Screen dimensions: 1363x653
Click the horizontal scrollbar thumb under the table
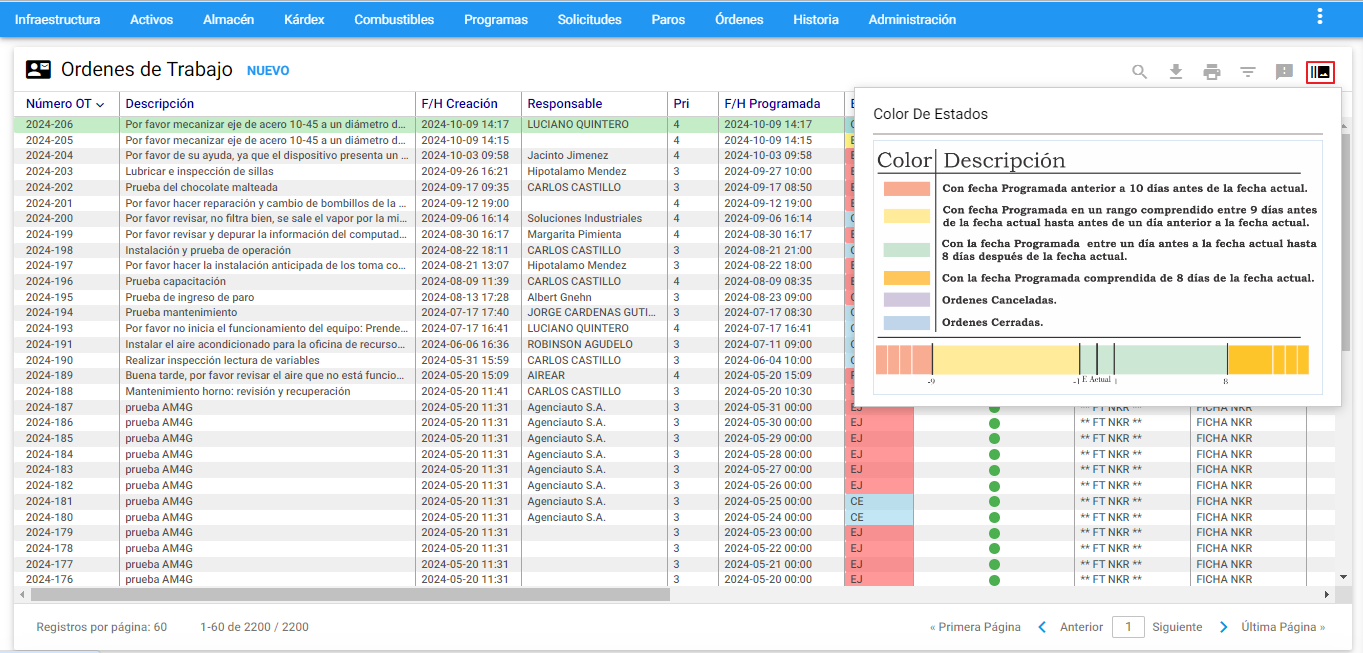click(x=350, y=594)
